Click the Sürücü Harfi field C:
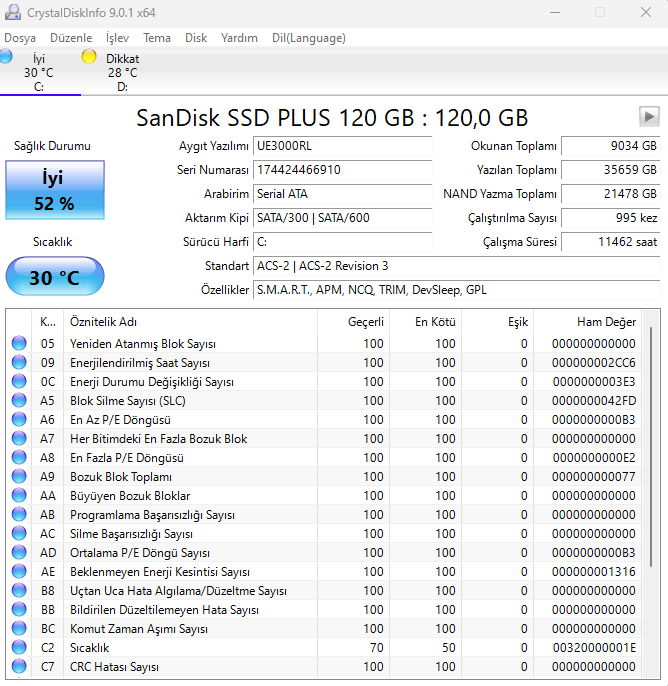This screenshot has width=668, height=686. [343, 242]
